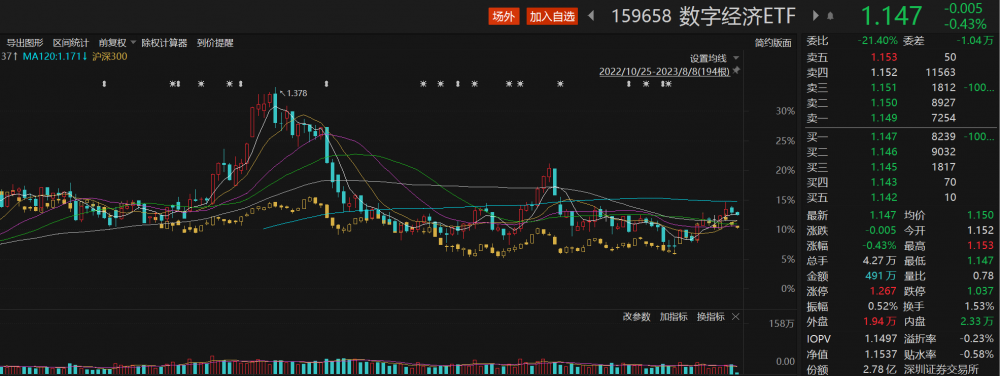Open the date range 2022/10/25-2023/8/8 selector
Viewport: 1000px width, 376px height.
coord(665,71)
